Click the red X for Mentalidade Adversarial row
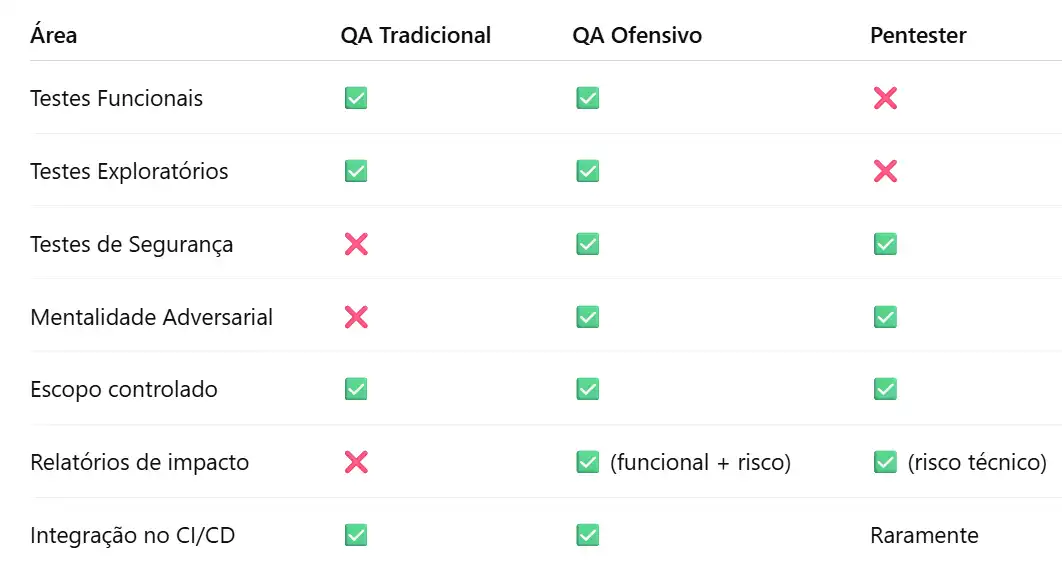 click(x=356, y=317)
